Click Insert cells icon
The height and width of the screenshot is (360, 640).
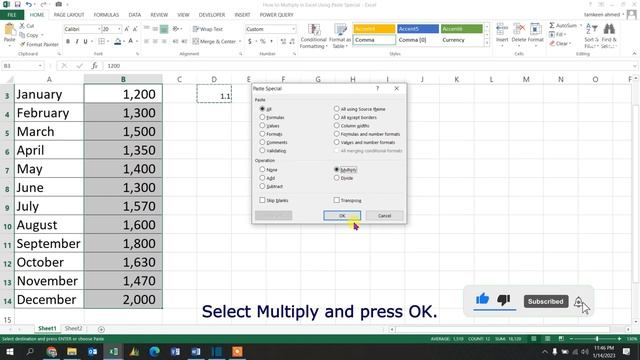(502, 29)
